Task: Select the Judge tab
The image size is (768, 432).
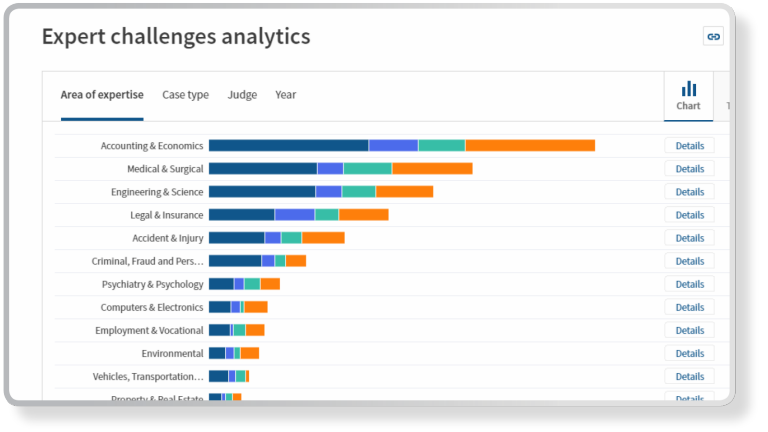Action: [242, 95]
